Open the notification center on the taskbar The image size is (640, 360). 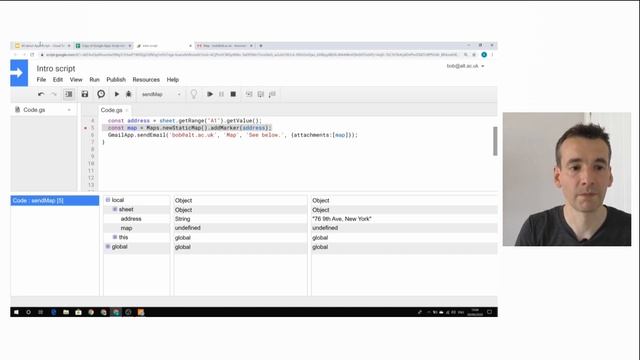click(489, 312)
